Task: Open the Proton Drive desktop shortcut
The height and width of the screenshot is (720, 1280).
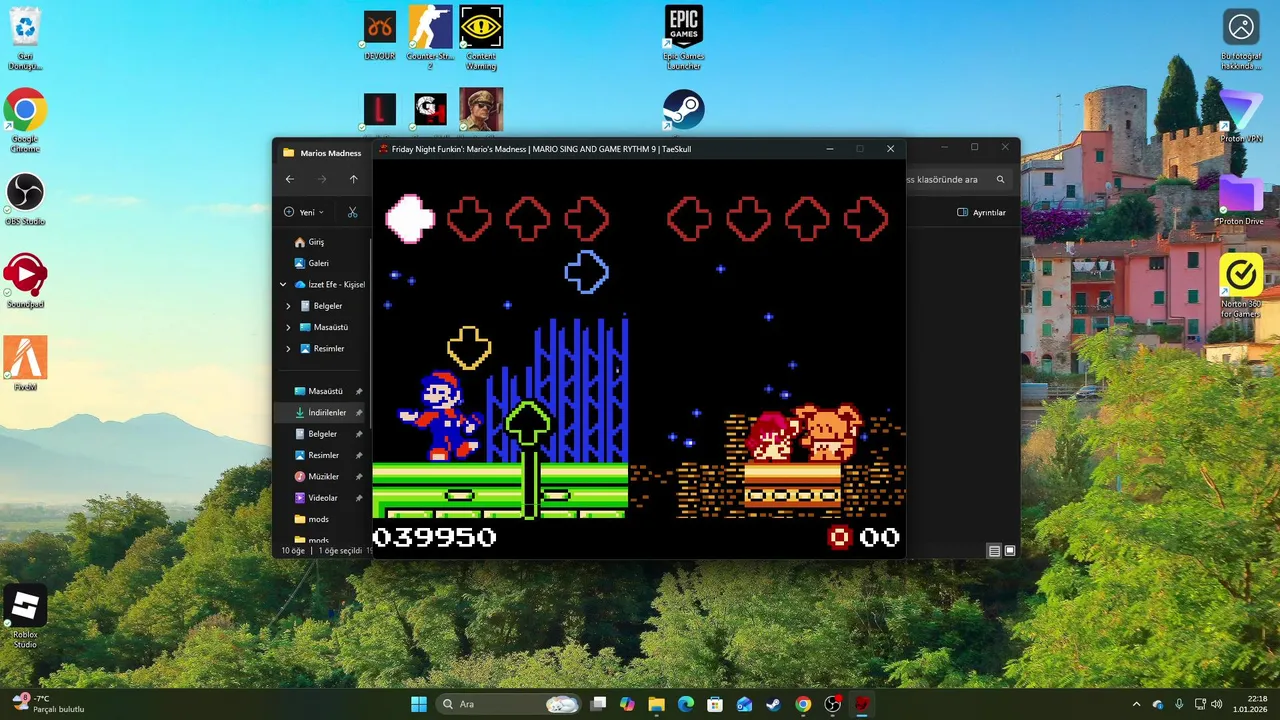Action: click(x=1241, y=198)
